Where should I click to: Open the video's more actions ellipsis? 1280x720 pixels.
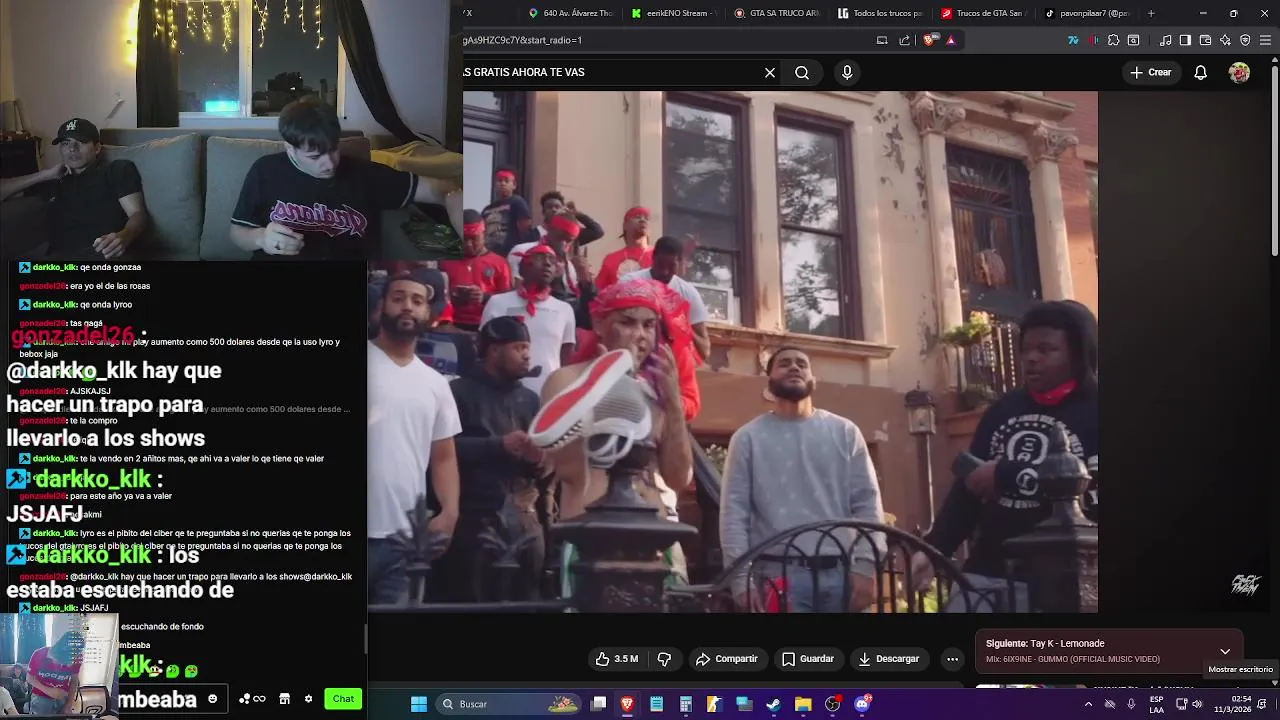click(x=952, y=659)
